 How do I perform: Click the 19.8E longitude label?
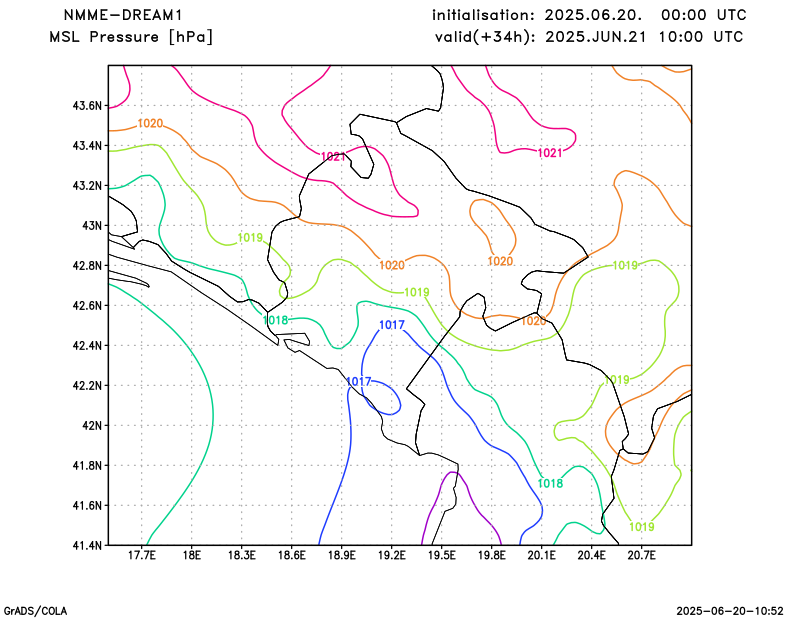[492, 555]
